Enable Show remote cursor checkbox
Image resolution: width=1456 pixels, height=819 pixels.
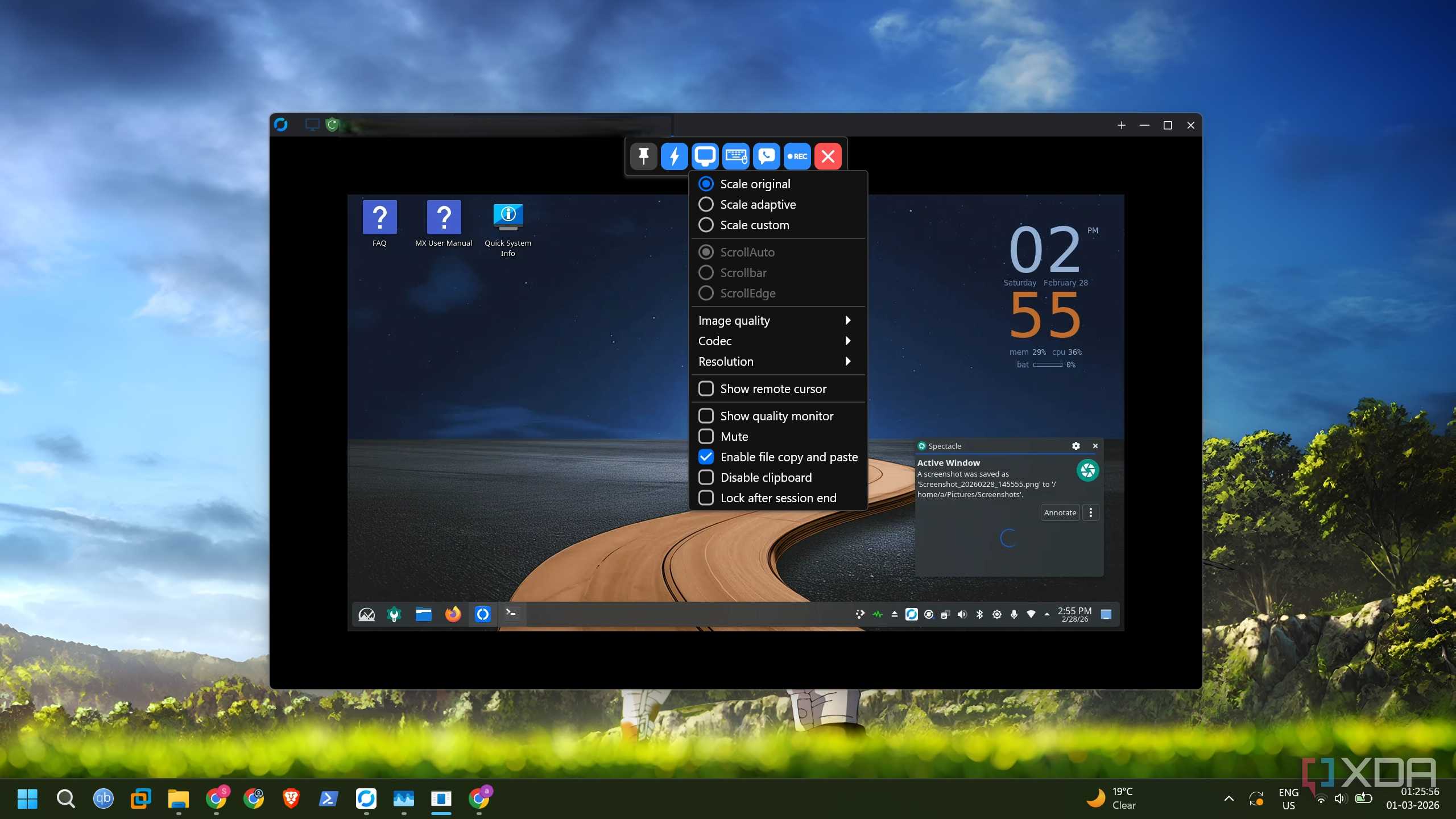[x=706, y=388]
